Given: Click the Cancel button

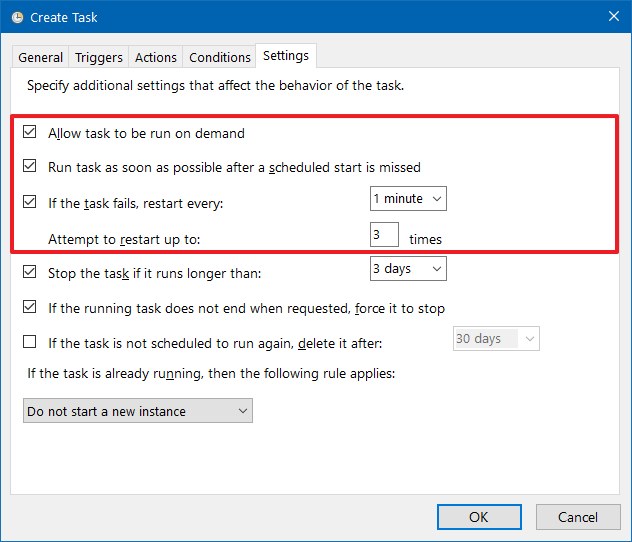Looking at the screenshot, I should click(578, 517).
